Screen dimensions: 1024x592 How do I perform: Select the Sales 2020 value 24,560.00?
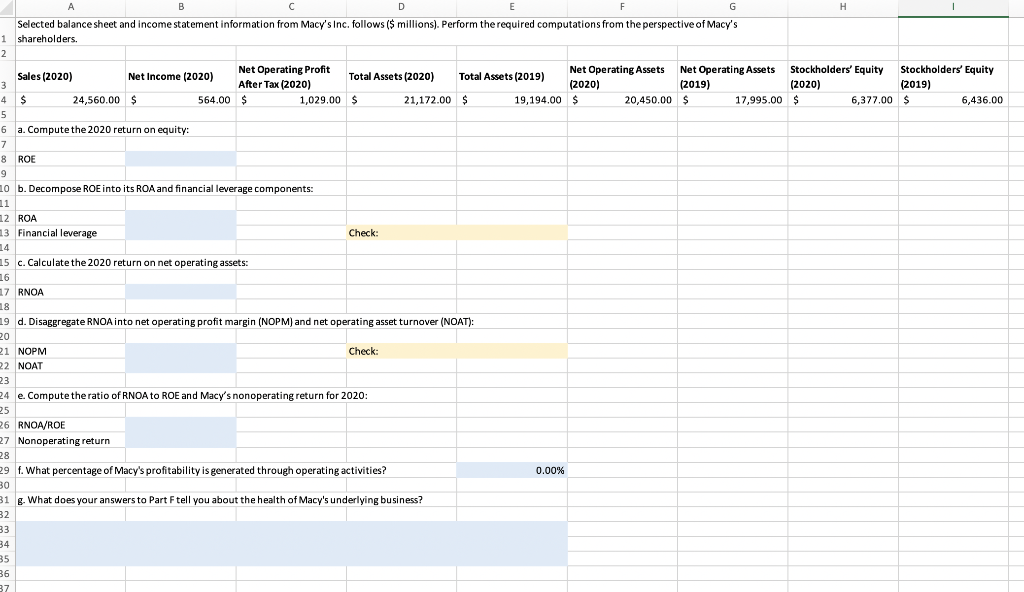point(70,100)
